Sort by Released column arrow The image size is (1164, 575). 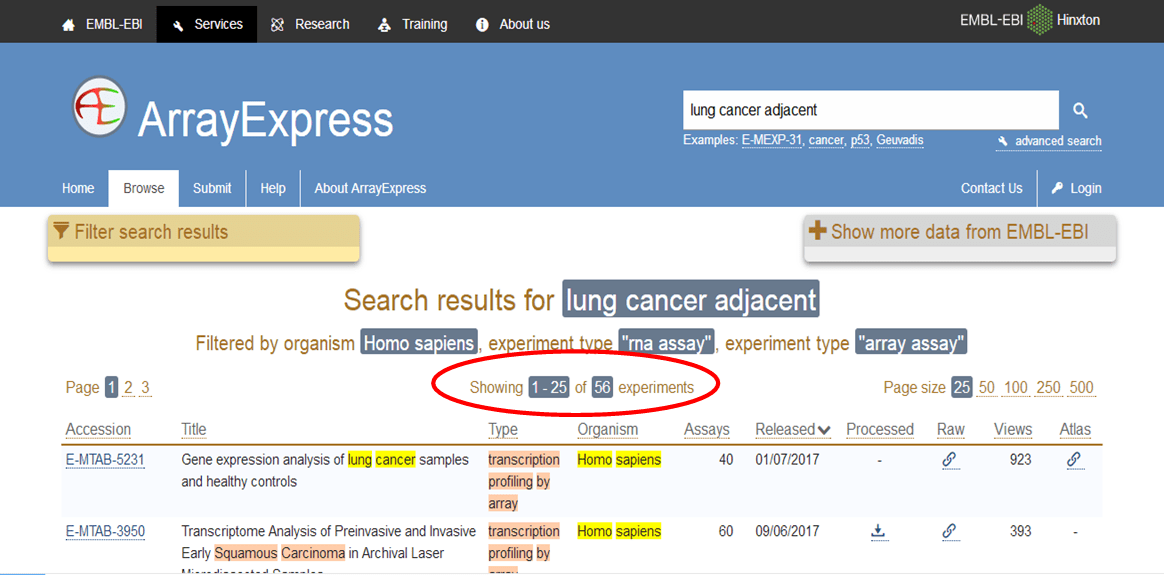[x=824, y=430]
